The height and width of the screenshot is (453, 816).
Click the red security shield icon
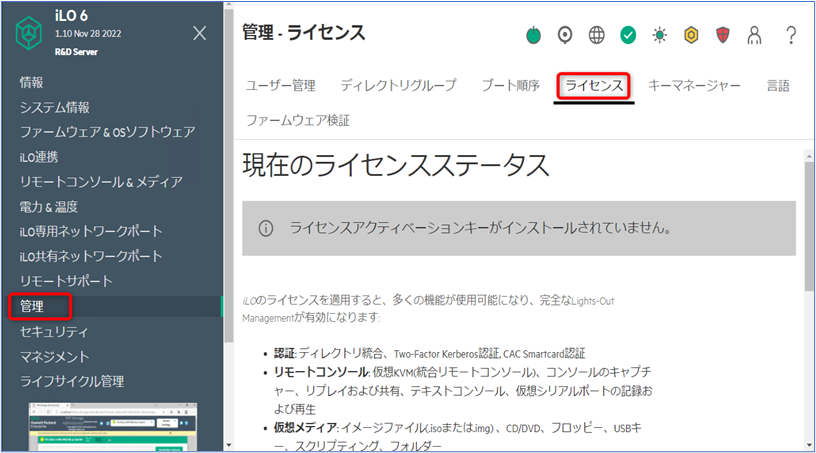723,35
